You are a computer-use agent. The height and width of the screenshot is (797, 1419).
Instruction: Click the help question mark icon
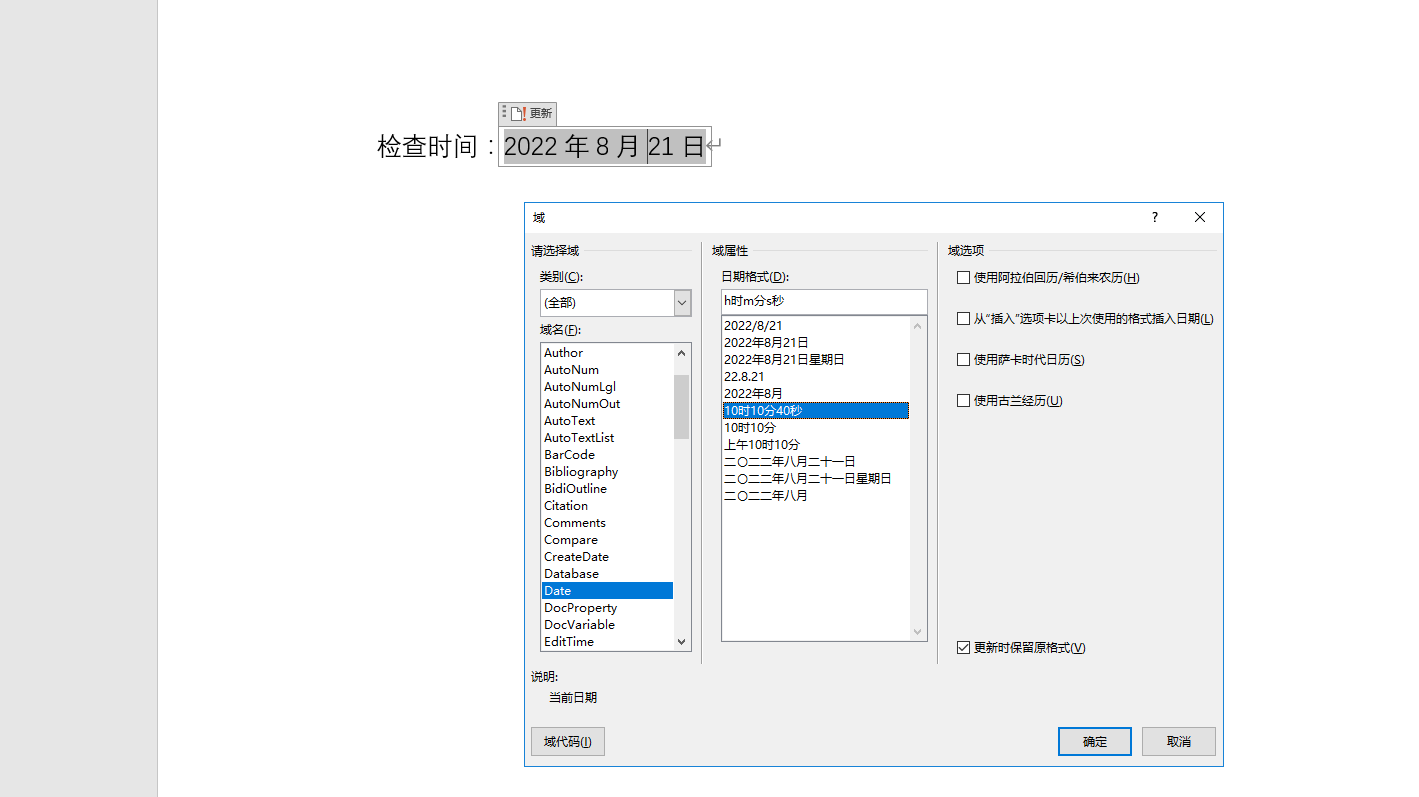point(1154,217)
